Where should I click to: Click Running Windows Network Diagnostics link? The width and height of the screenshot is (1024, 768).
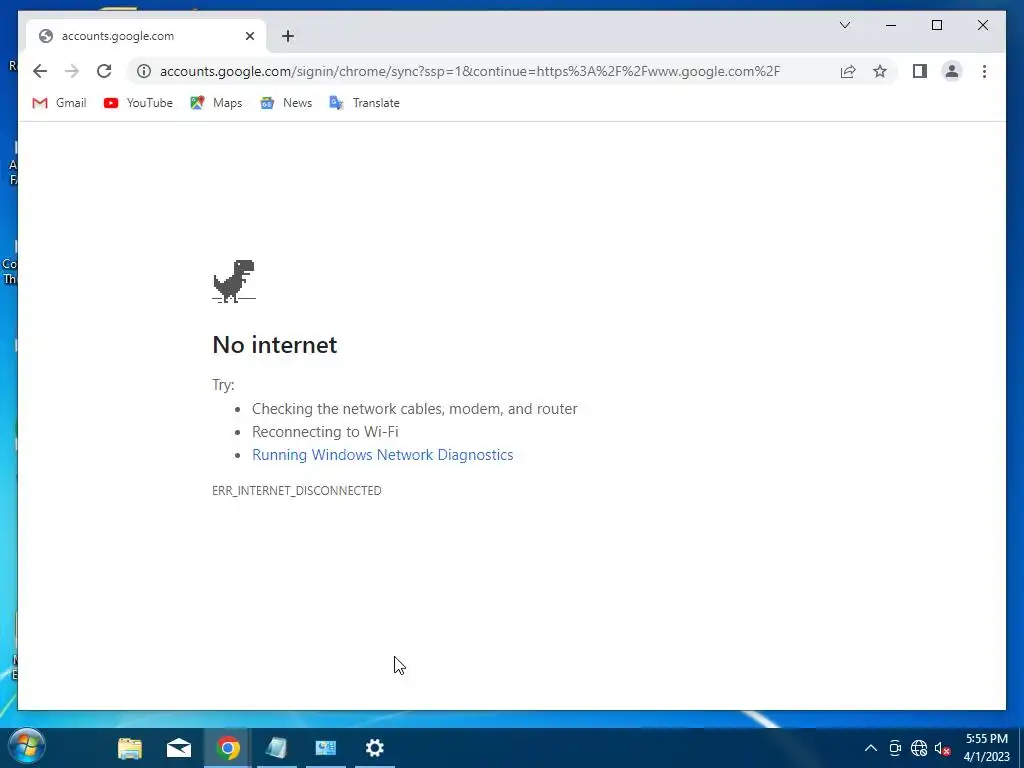pyautogui.click(x=383, y=455)
